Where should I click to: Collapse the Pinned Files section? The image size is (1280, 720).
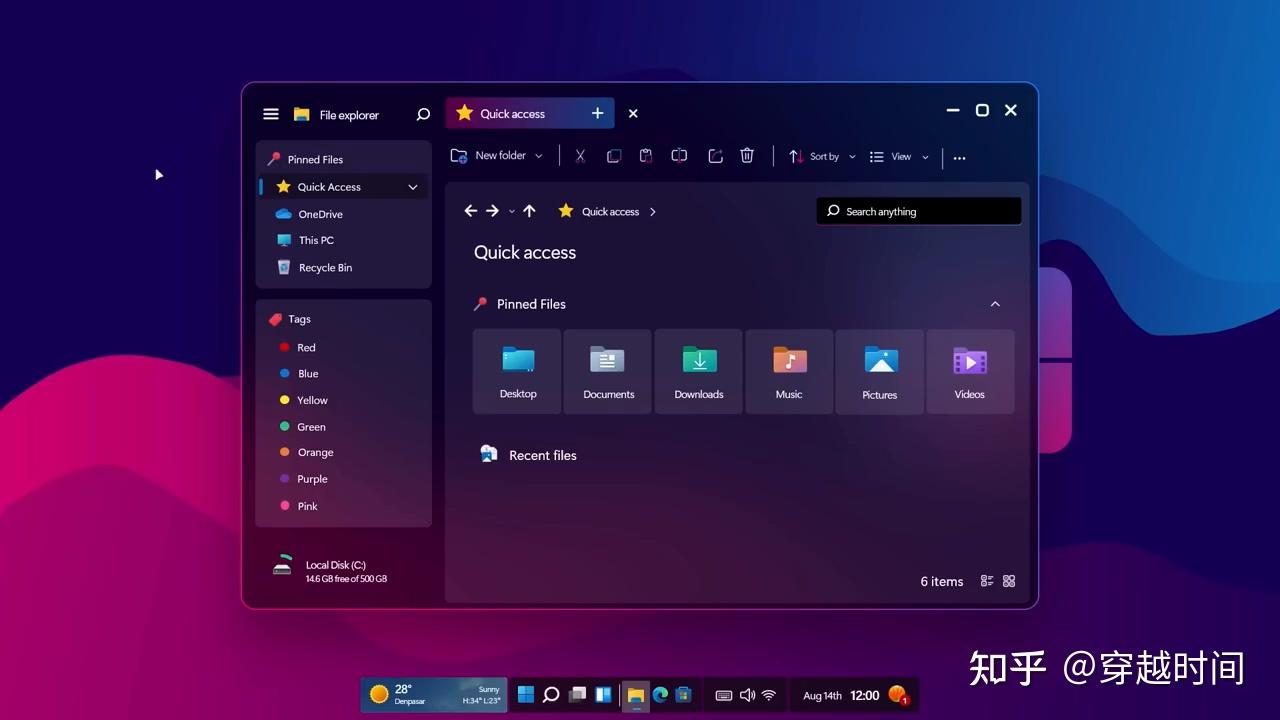995,304
